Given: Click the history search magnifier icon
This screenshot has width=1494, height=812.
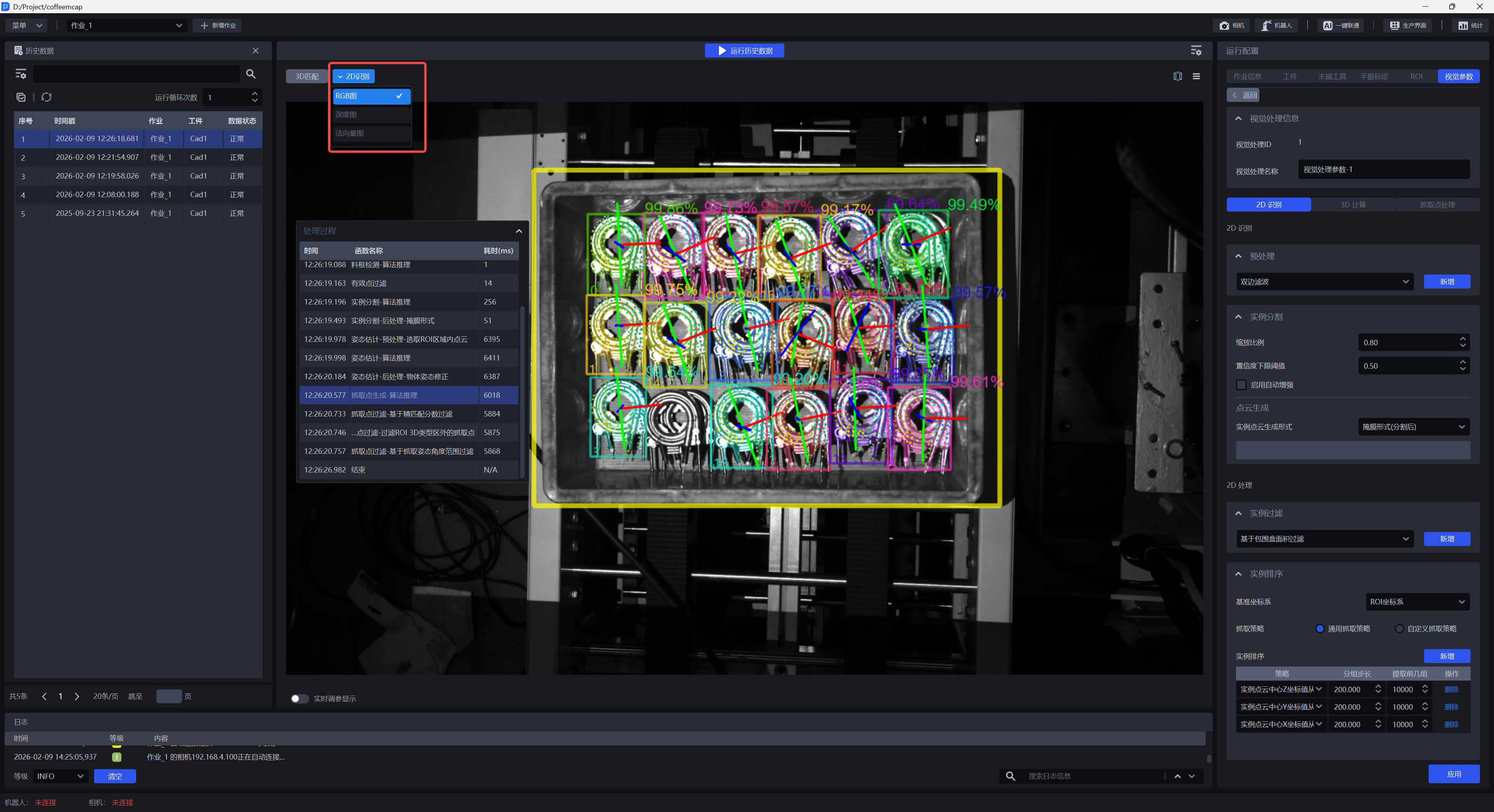Looking at the screenshot, I should [x=251, y=73].
